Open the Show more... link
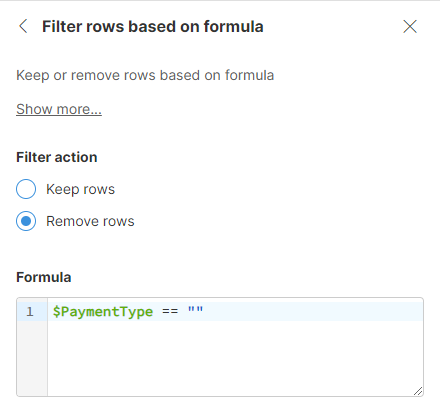 pyautogui.click(x=59, y=109)
